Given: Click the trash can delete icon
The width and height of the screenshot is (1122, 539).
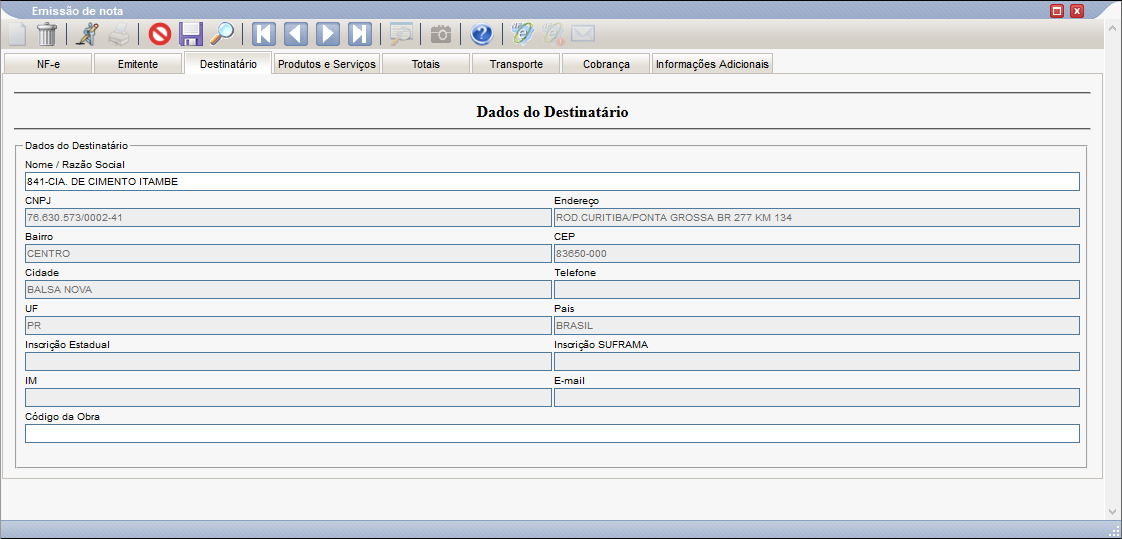Looking at the screenshot, I should click(x=47, y=34).
